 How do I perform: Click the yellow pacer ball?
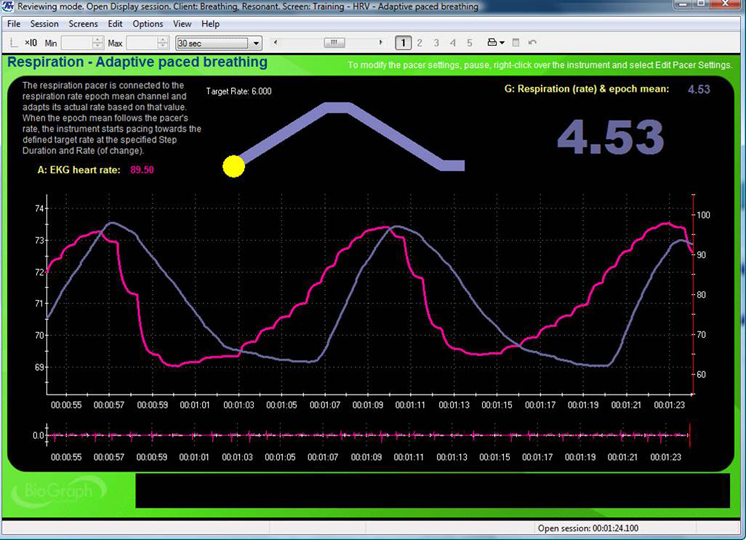pos(234,166)
